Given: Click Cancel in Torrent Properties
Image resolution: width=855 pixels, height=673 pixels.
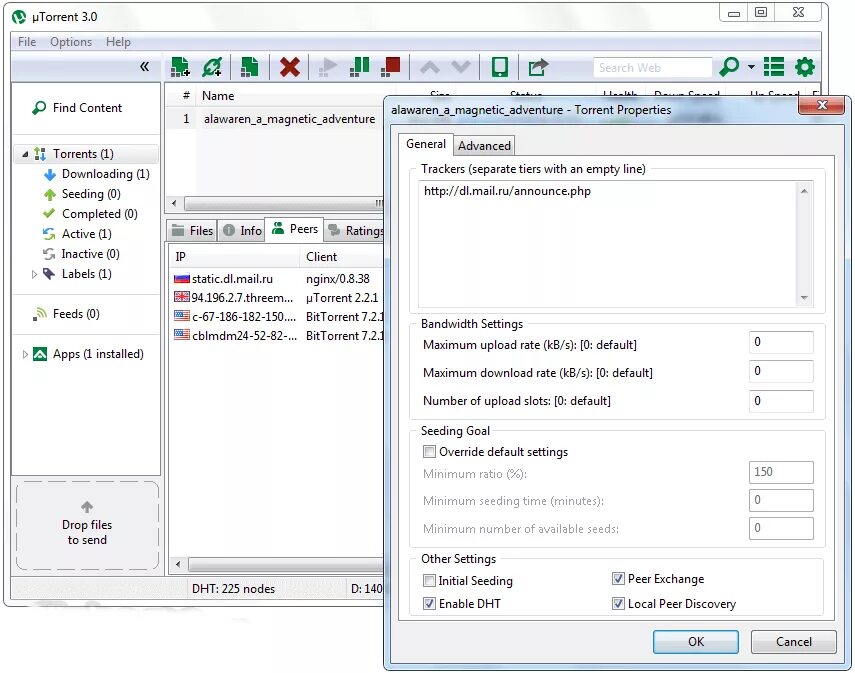Looking at the screenshot, I should tap(793, 642).
